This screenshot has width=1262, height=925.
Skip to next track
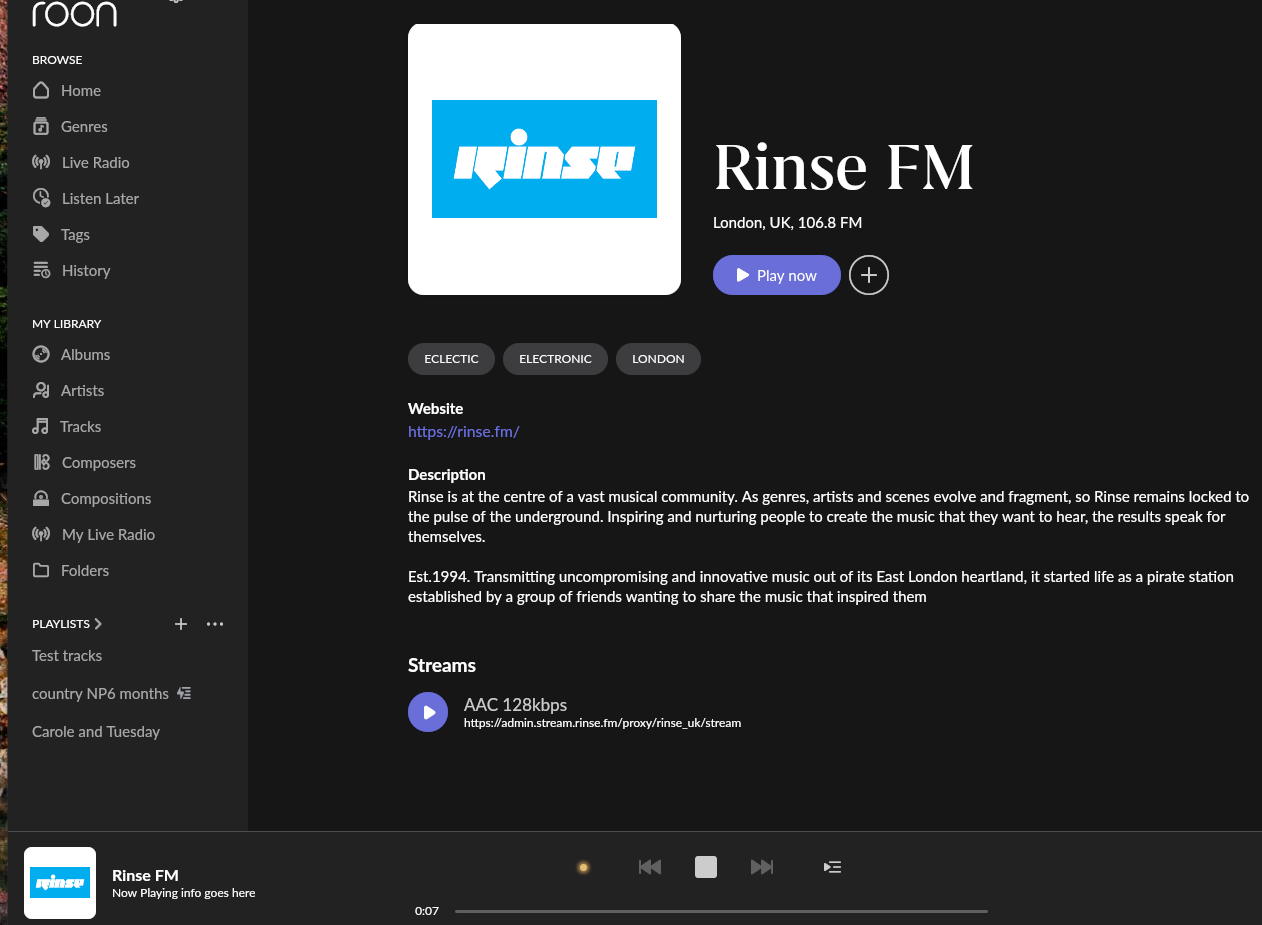tap(762, 867)
